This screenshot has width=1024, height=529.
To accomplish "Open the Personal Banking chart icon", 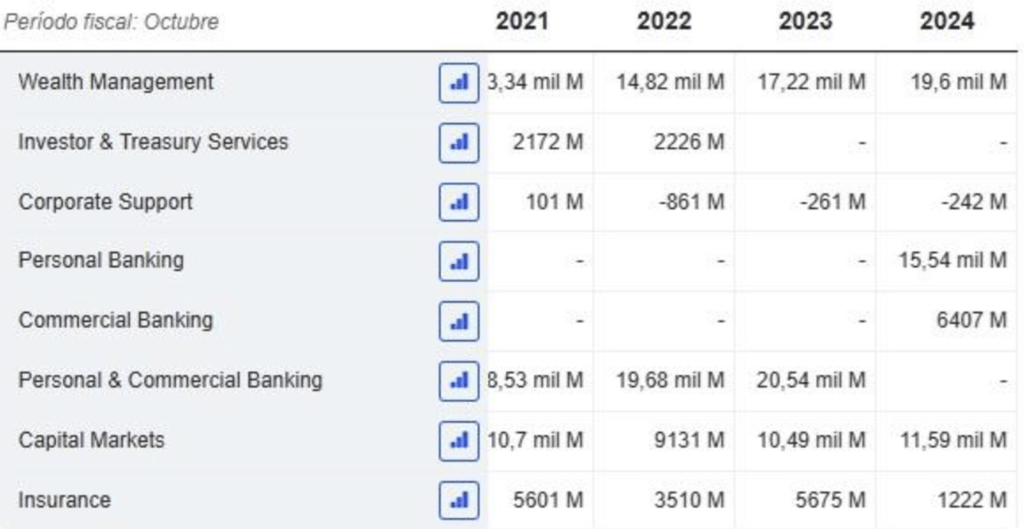I will [460, 261].
